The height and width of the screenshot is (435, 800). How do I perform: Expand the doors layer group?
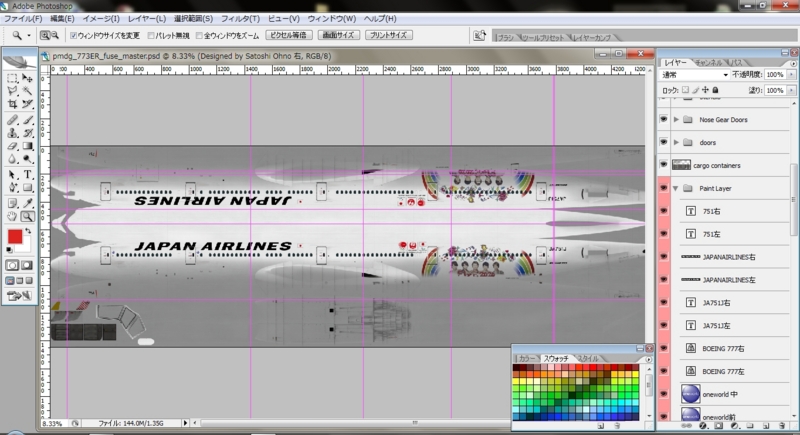pos(676,142)
